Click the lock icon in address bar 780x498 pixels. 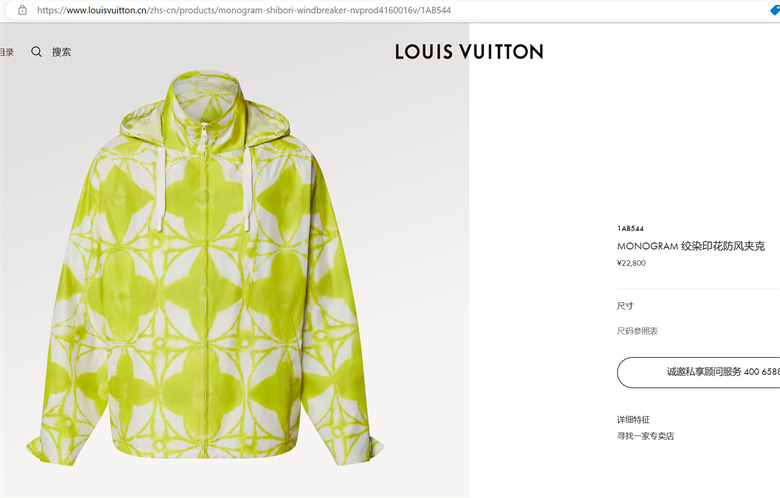click(x=22, y=10)
